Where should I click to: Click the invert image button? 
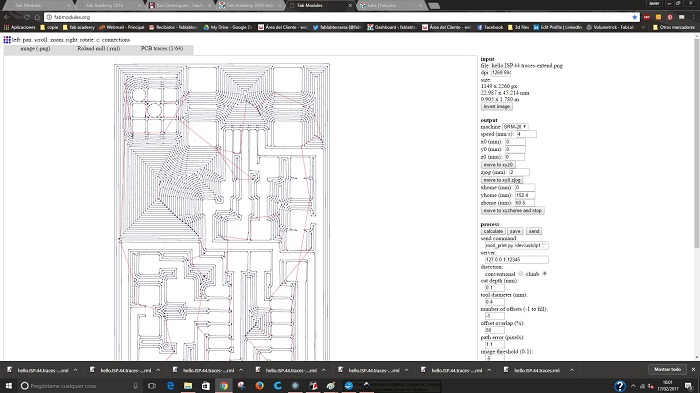496,107
